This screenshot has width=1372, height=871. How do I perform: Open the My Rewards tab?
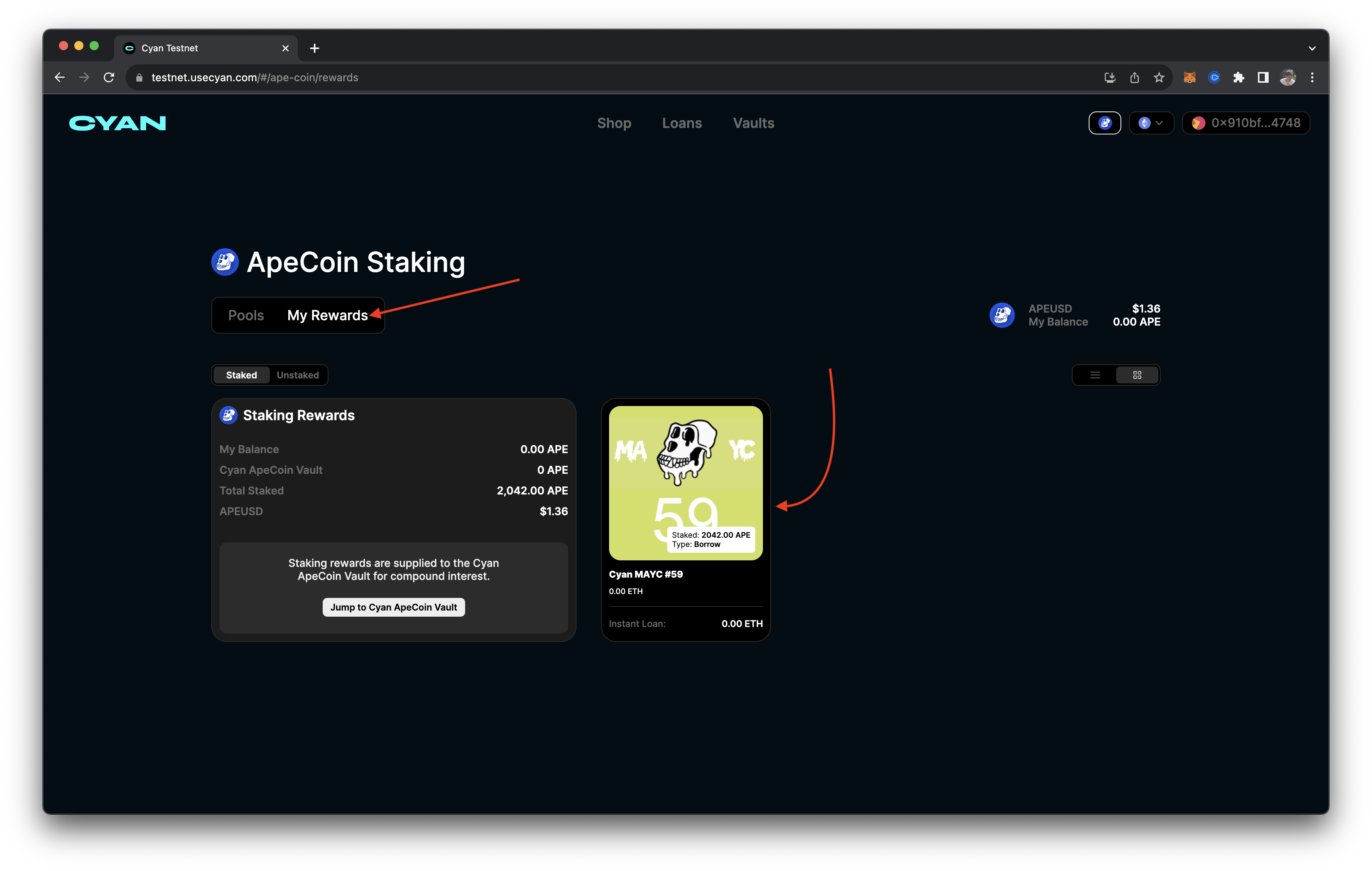(327, 315)
